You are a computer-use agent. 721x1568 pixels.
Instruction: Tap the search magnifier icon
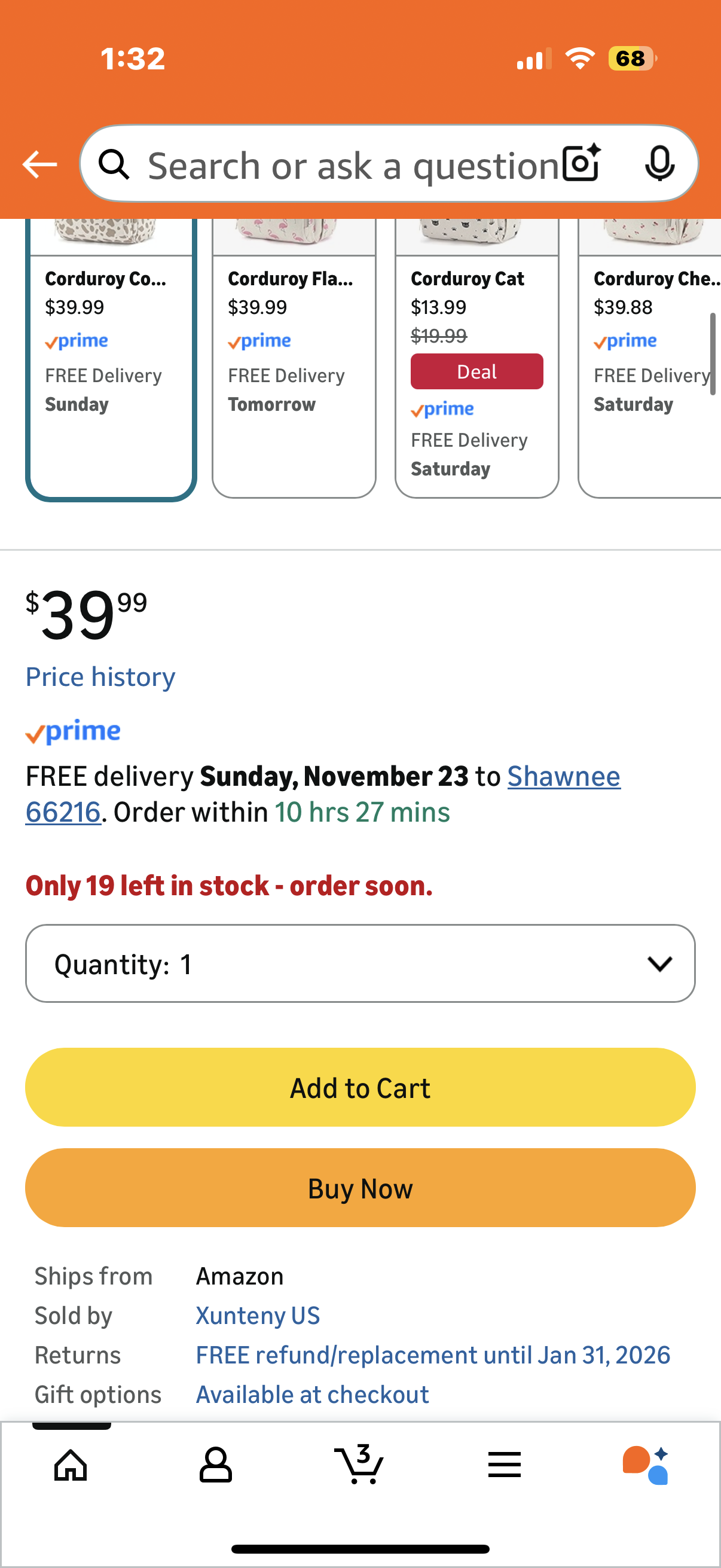pyautogui.click(x=114, y=164)
